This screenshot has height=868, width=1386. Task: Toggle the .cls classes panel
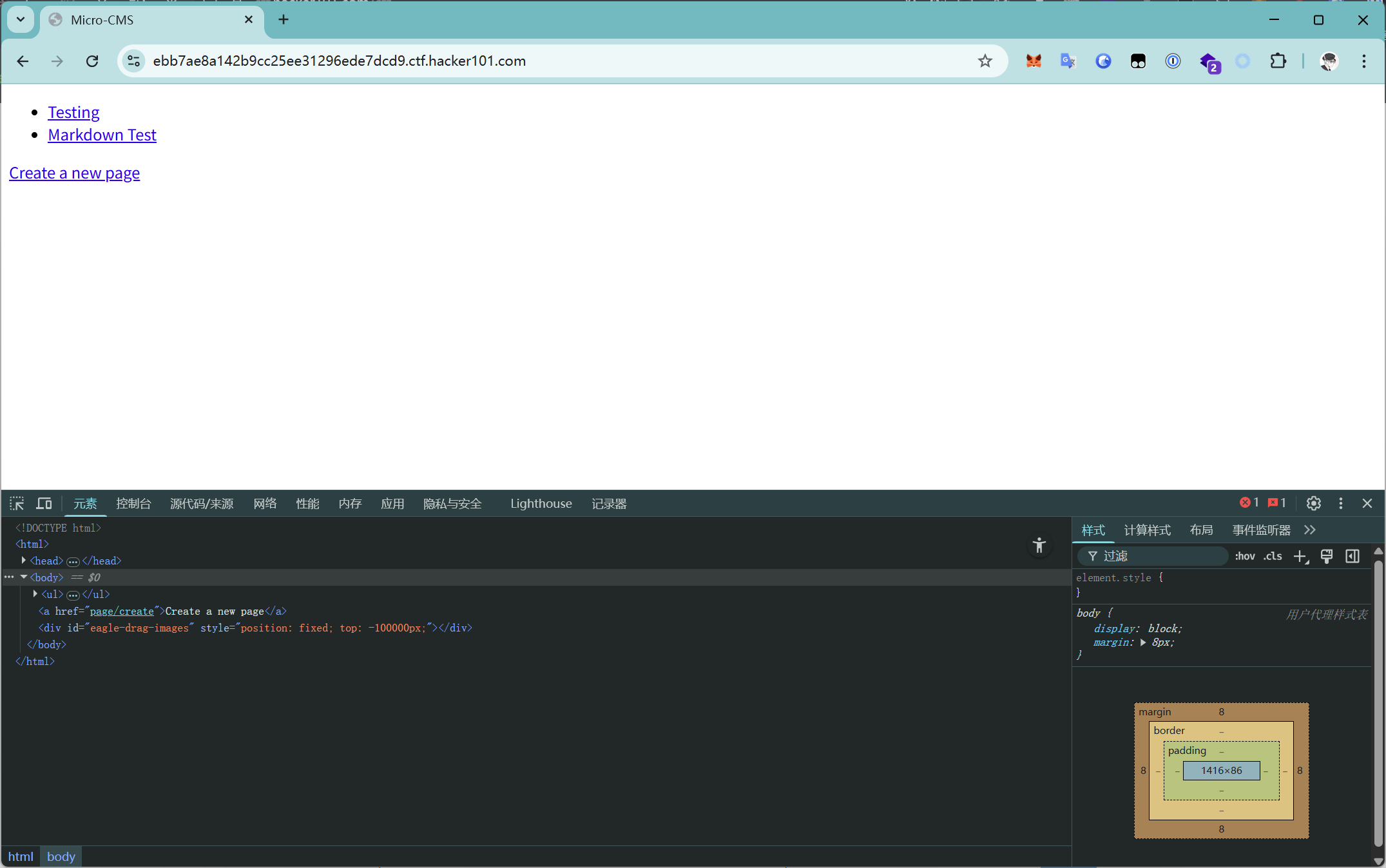coord(1273,556)
